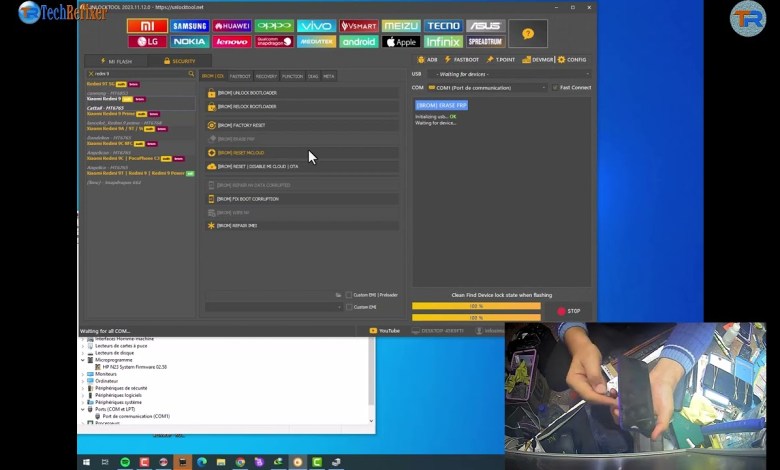Select Xiaomi Redmi 9 Prime model
This screenshot has height=470, width=780.
click(111, 114)
